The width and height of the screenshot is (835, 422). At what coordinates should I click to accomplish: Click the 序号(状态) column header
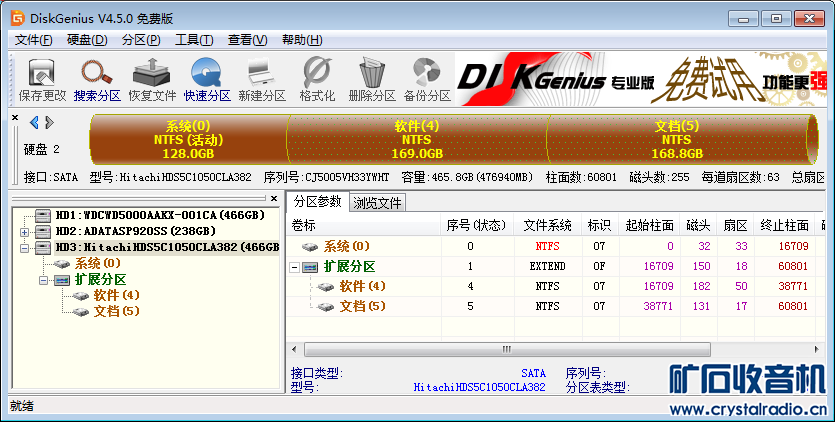477,226
